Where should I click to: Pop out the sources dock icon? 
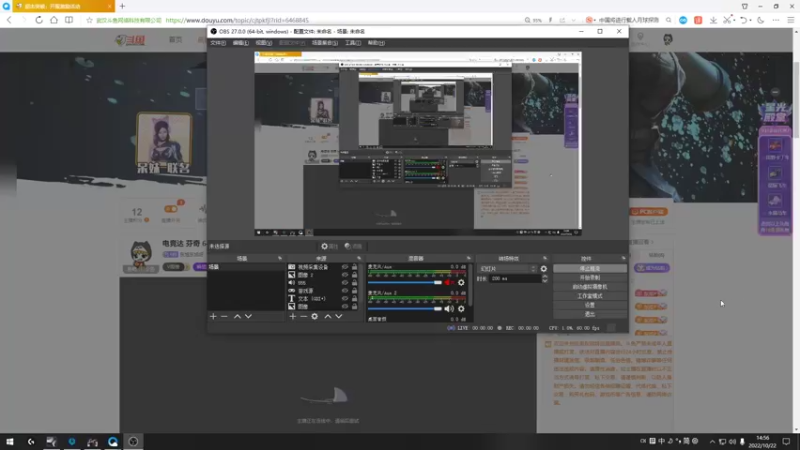click(359, 259)
